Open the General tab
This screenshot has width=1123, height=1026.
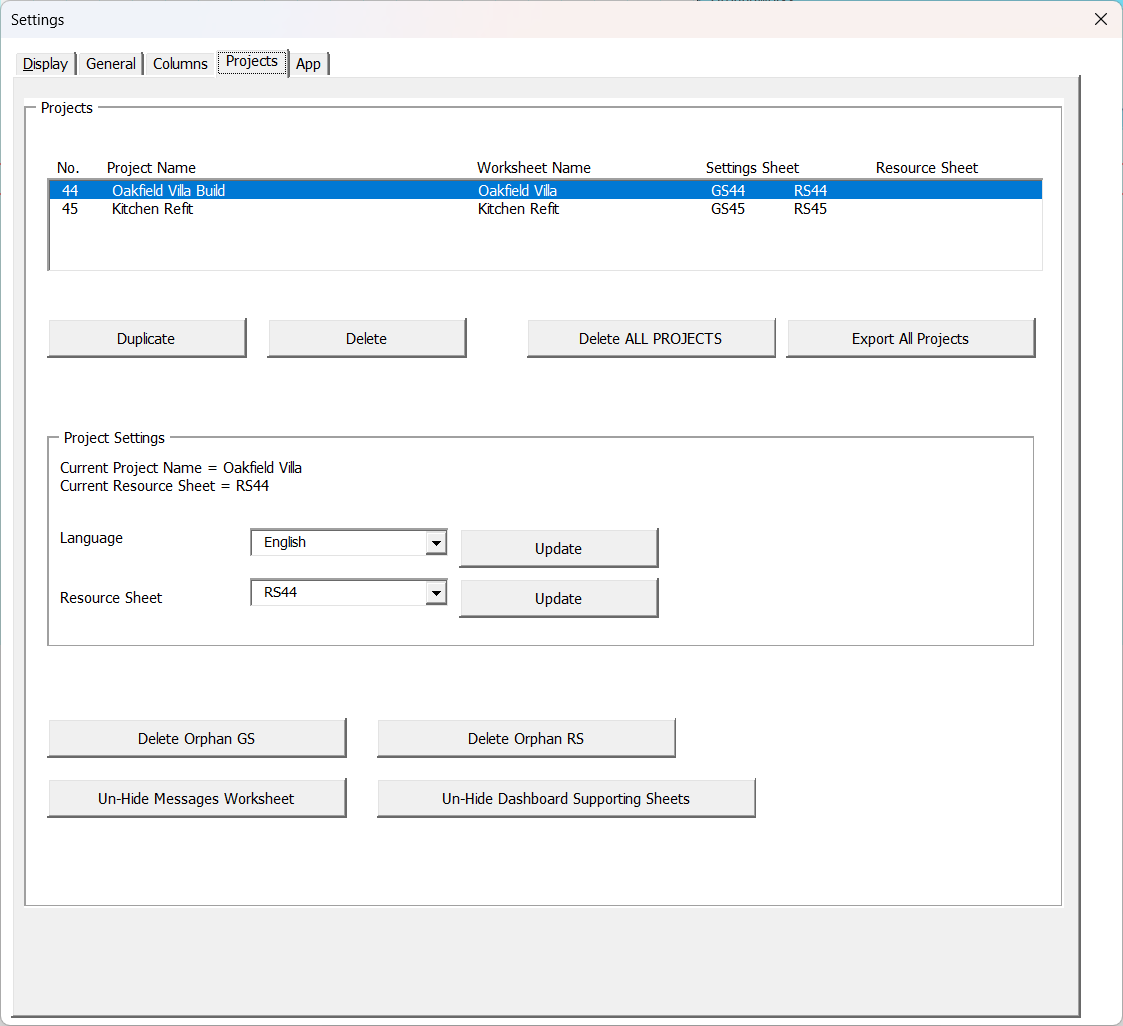click(x=110, y=64)
